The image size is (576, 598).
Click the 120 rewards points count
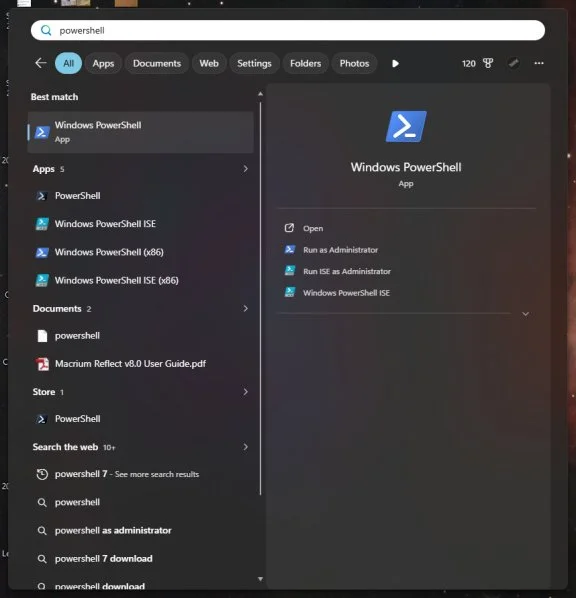tap(468, 63)
